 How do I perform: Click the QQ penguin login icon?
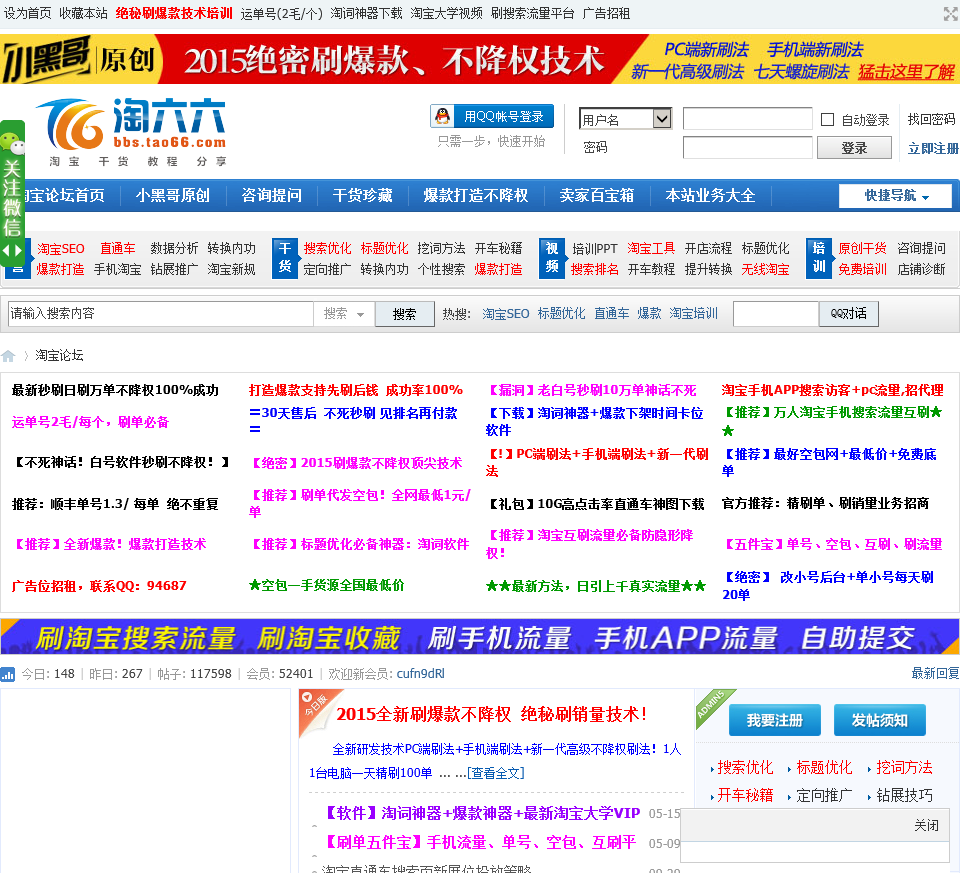442,116
